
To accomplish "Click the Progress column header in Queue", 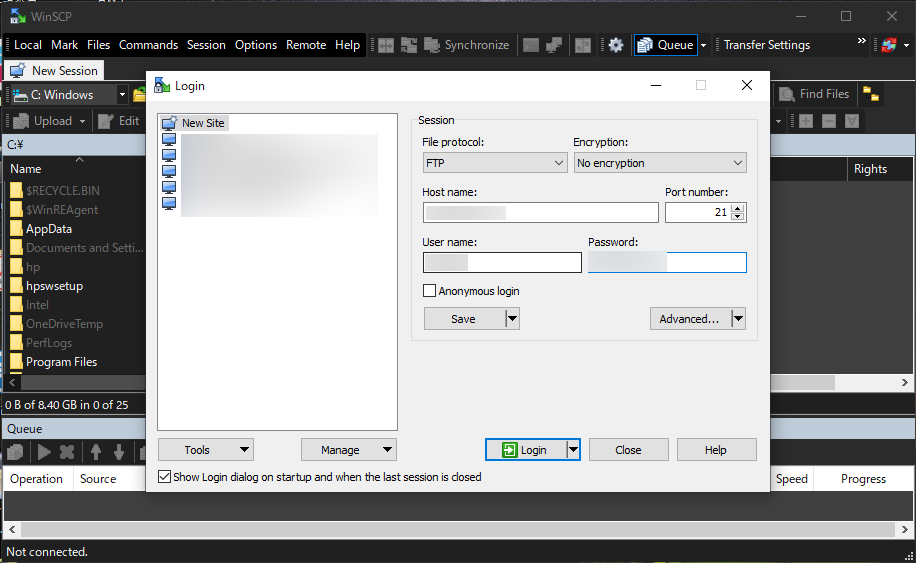I will (863, 479).
